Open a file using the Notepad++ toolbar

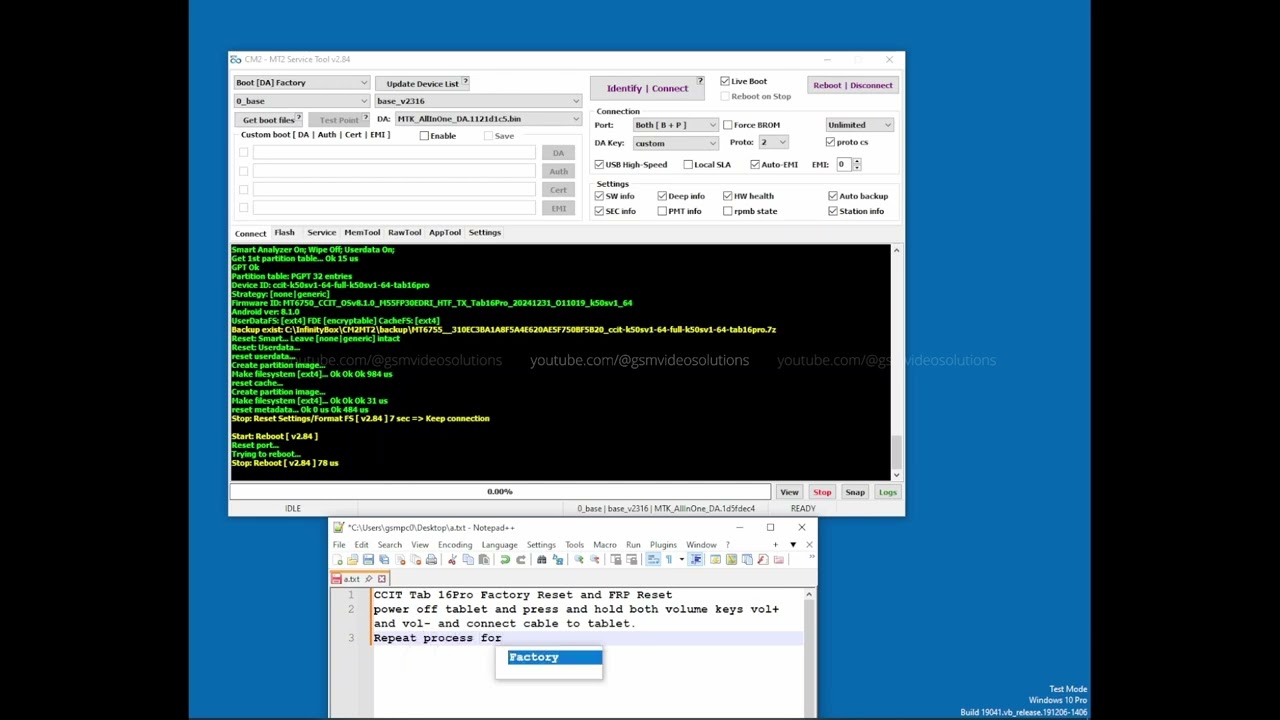[353, 559]
